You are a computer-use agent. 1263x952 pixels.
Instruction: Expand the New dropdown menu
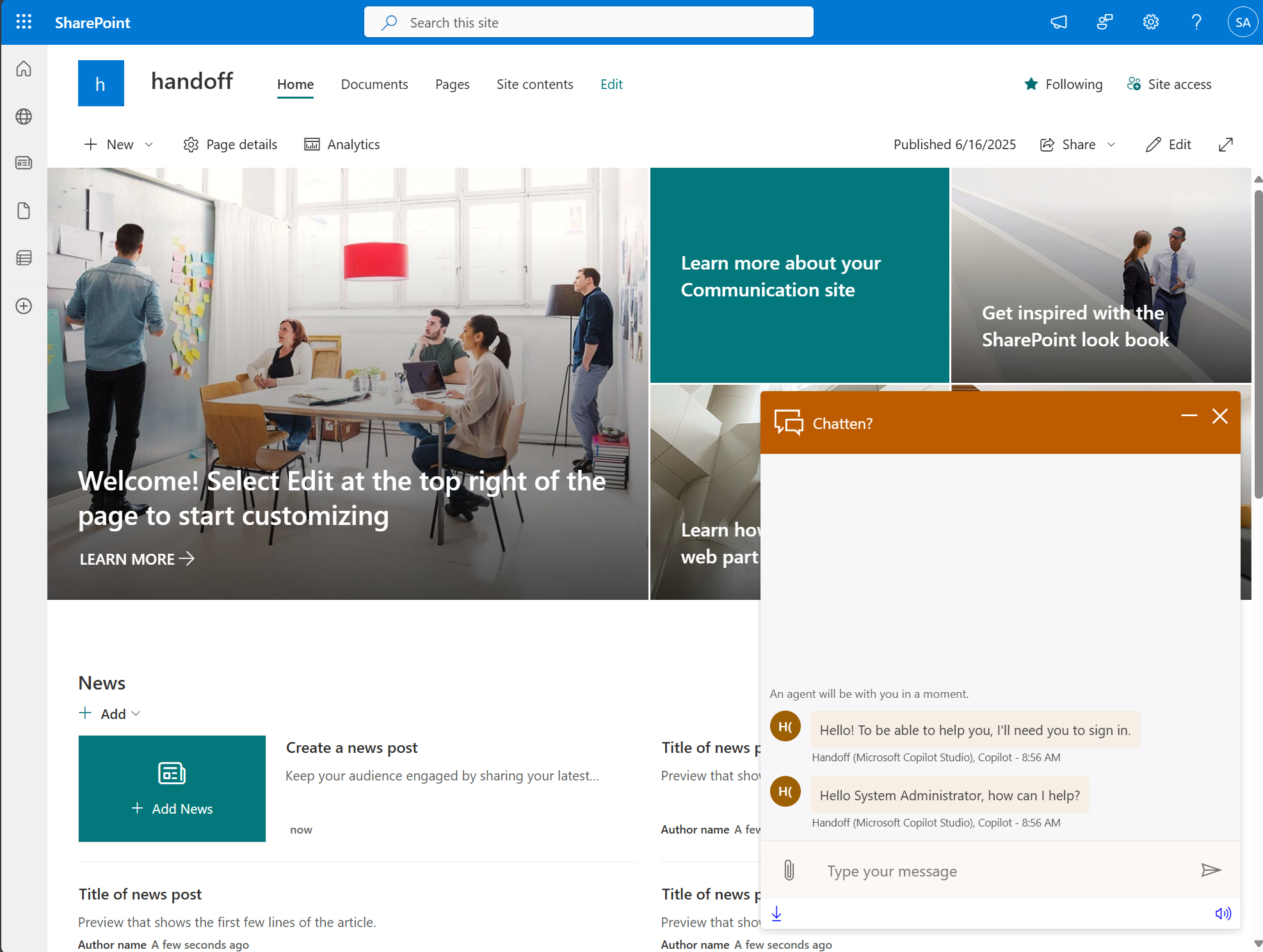tap(119, 145)
